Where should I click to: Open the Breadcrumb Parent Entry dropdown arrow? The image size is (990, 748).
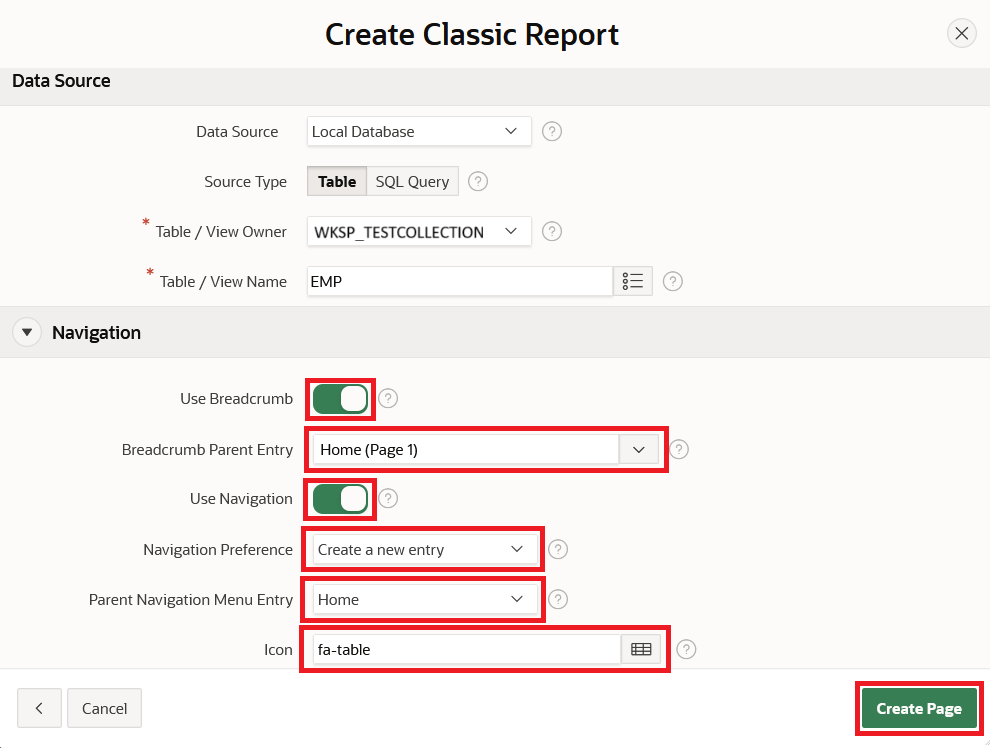pyautogui.click(x=639, y=449)
